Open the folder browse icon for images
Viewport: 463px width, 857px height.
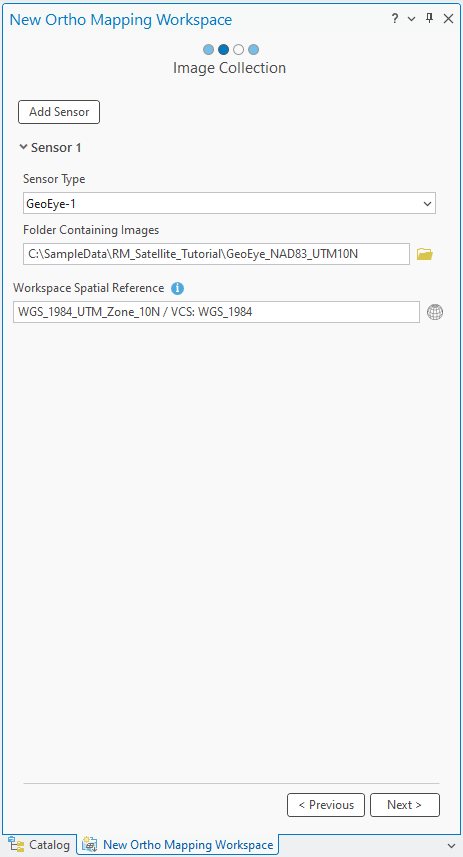pos(425,254)
